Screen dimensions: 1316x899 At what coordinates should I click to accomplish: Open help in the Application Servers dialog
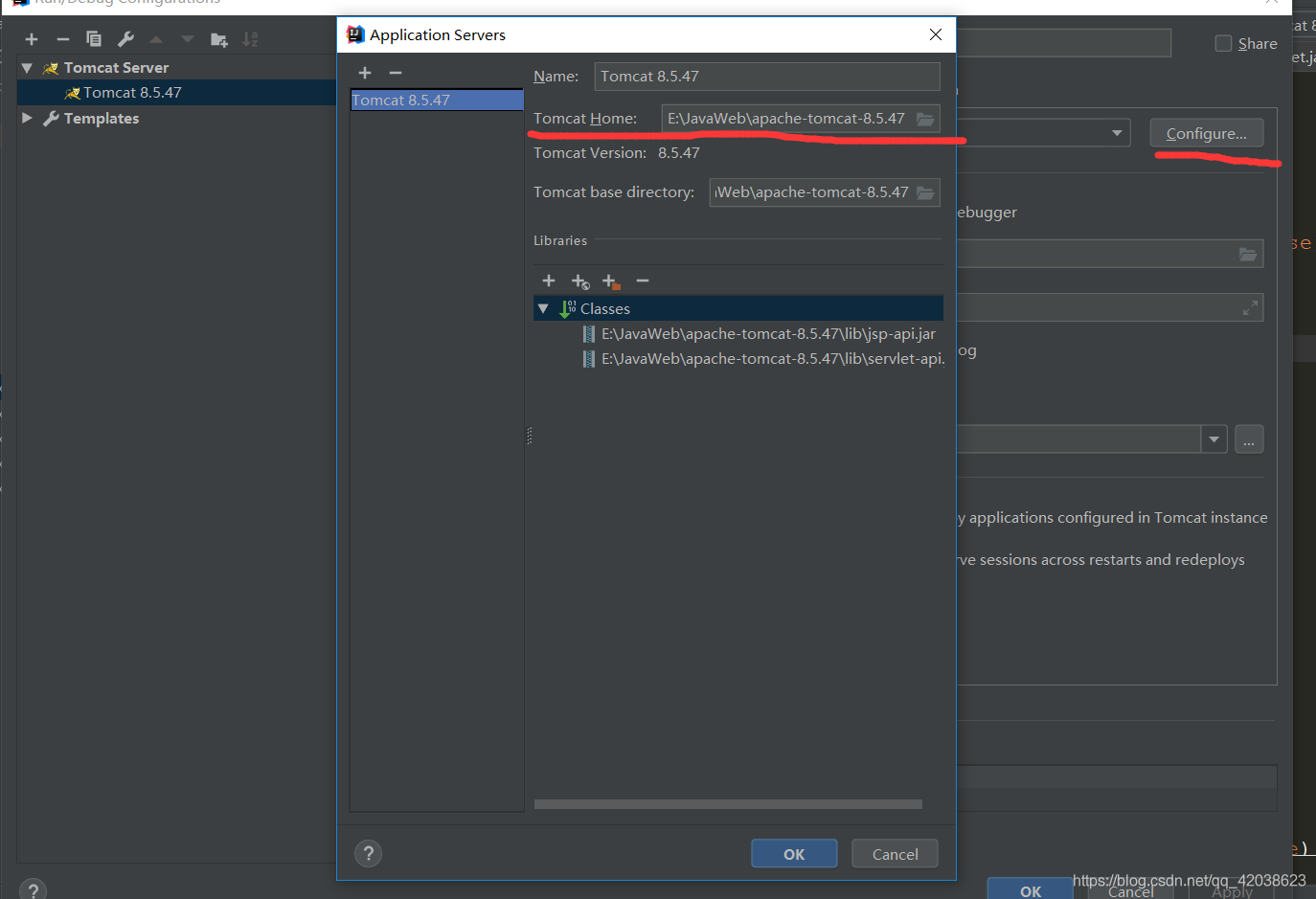tap(368, 853)
